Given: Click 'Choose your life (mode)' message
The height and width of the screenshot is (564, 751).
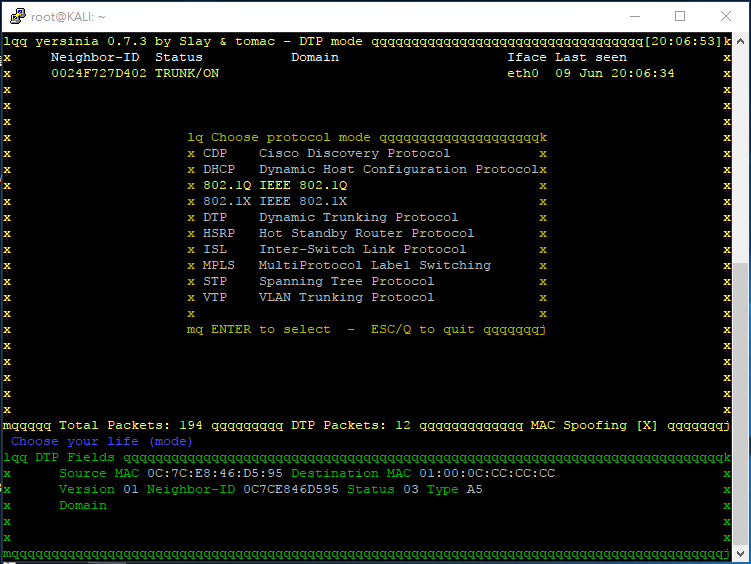Looking at the screenshot, I should (102, 441).
